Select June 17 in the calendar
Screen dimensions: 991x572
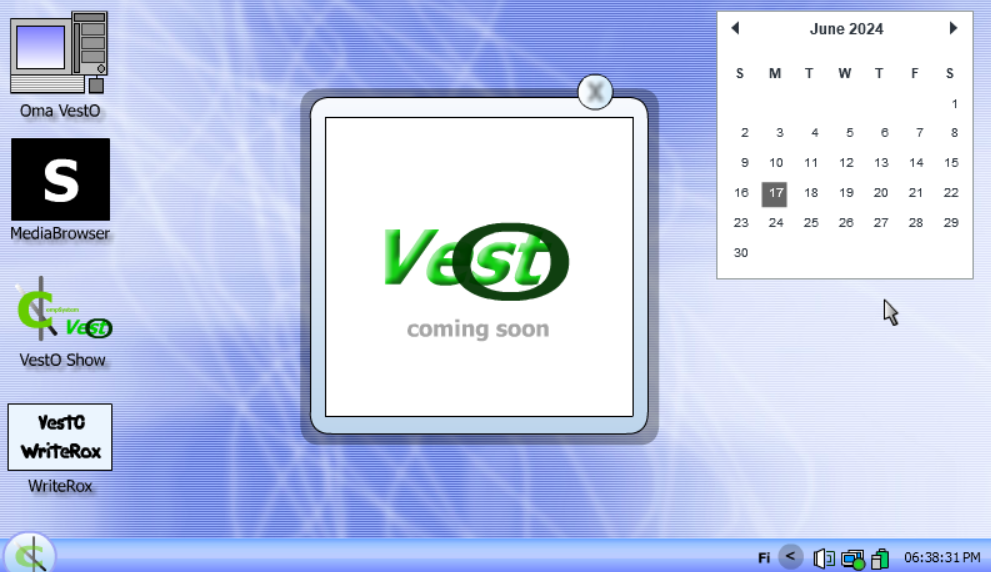coord(775,193)
